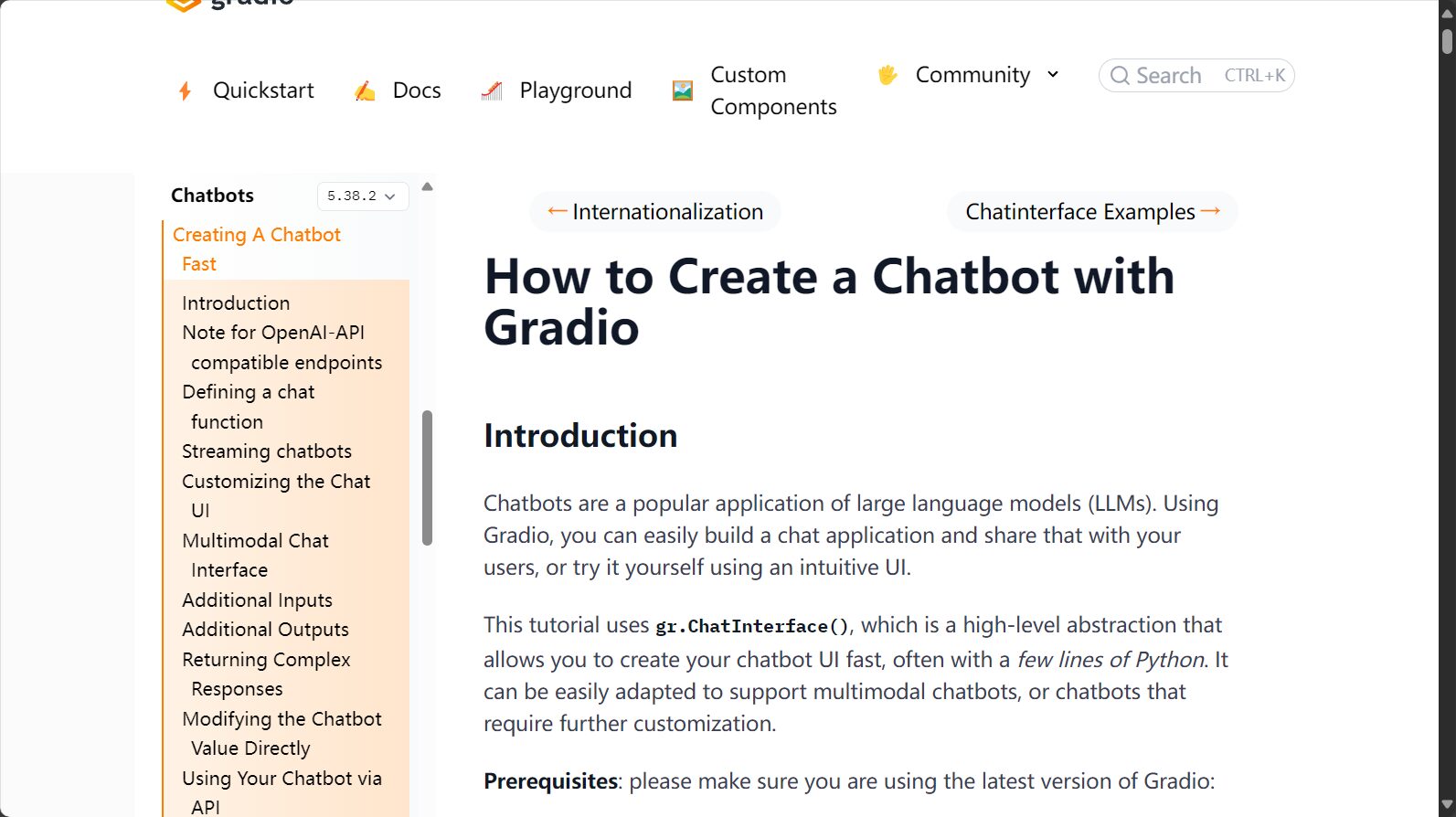The image size is (1456, 817).
Task: Open Additional Outputs section
Action: 265,630
